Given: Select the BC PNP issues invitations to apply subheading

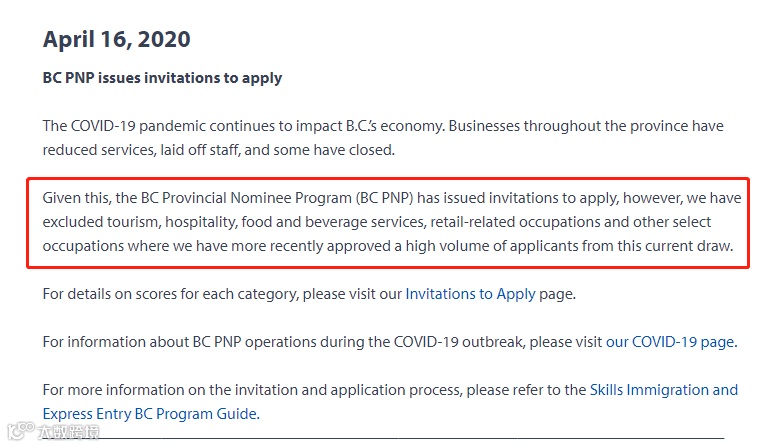Looking at the screenshot, I should click(162, 78).
